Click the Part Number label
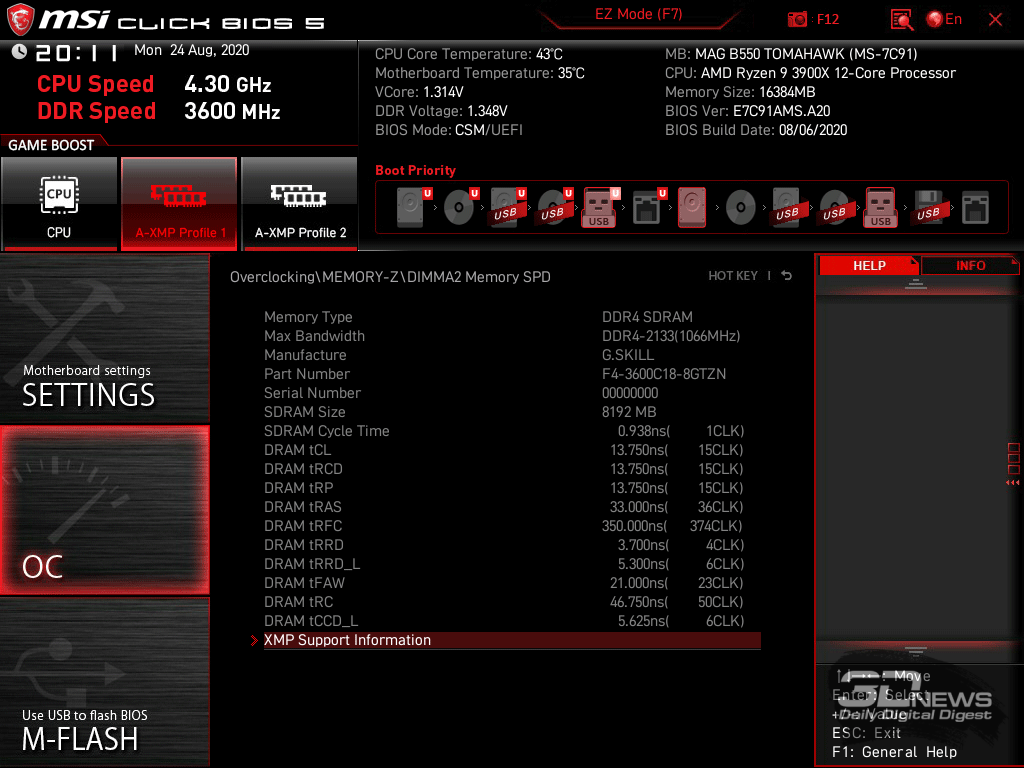The height and width of the screenshot is (768, 1024). pyautogui.click(x=307, y=374)
